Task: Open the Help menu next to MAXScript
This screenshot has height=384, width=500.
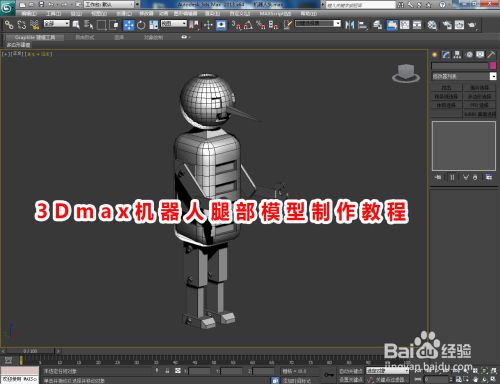Action: (308, 14)
